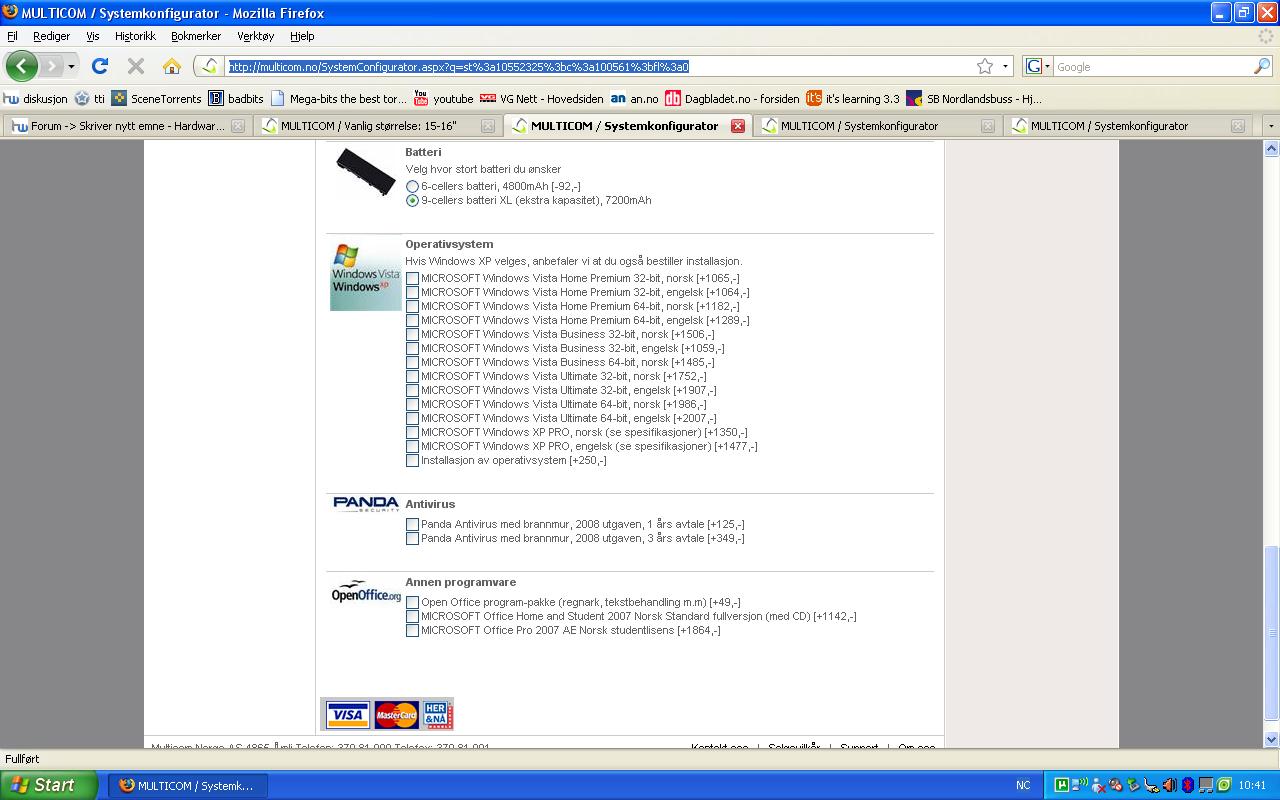Viewport: 1280px width, 800px height.
Task: Open youtube bookmark in bookmarks toolbar
Action: 443,98
